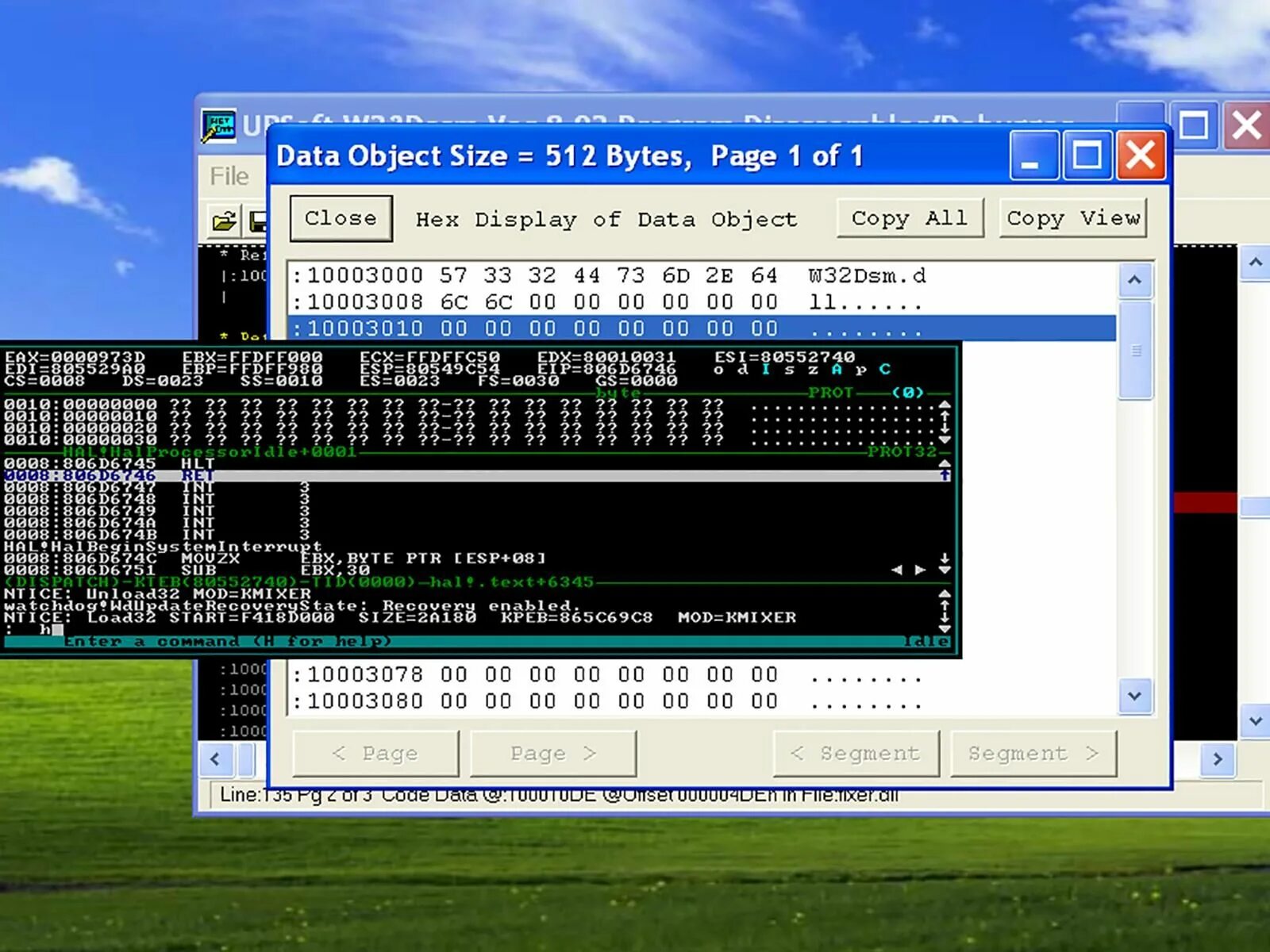Click the ECX=FFDFFC50 register in SoftICE

click(x=430, y=357)
